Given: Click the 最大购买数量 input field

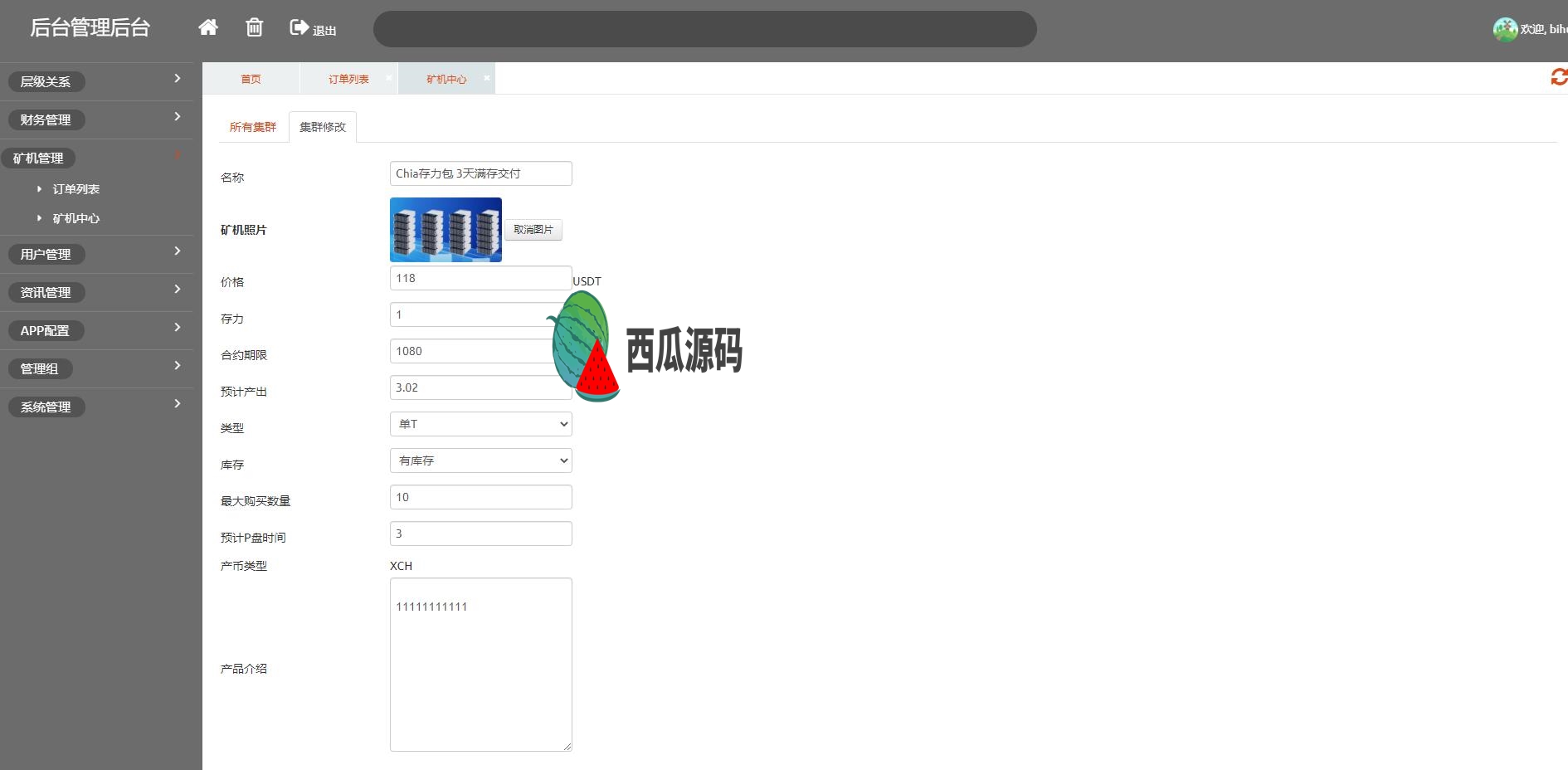Looking at the screenshot, I should click(481, 497).
